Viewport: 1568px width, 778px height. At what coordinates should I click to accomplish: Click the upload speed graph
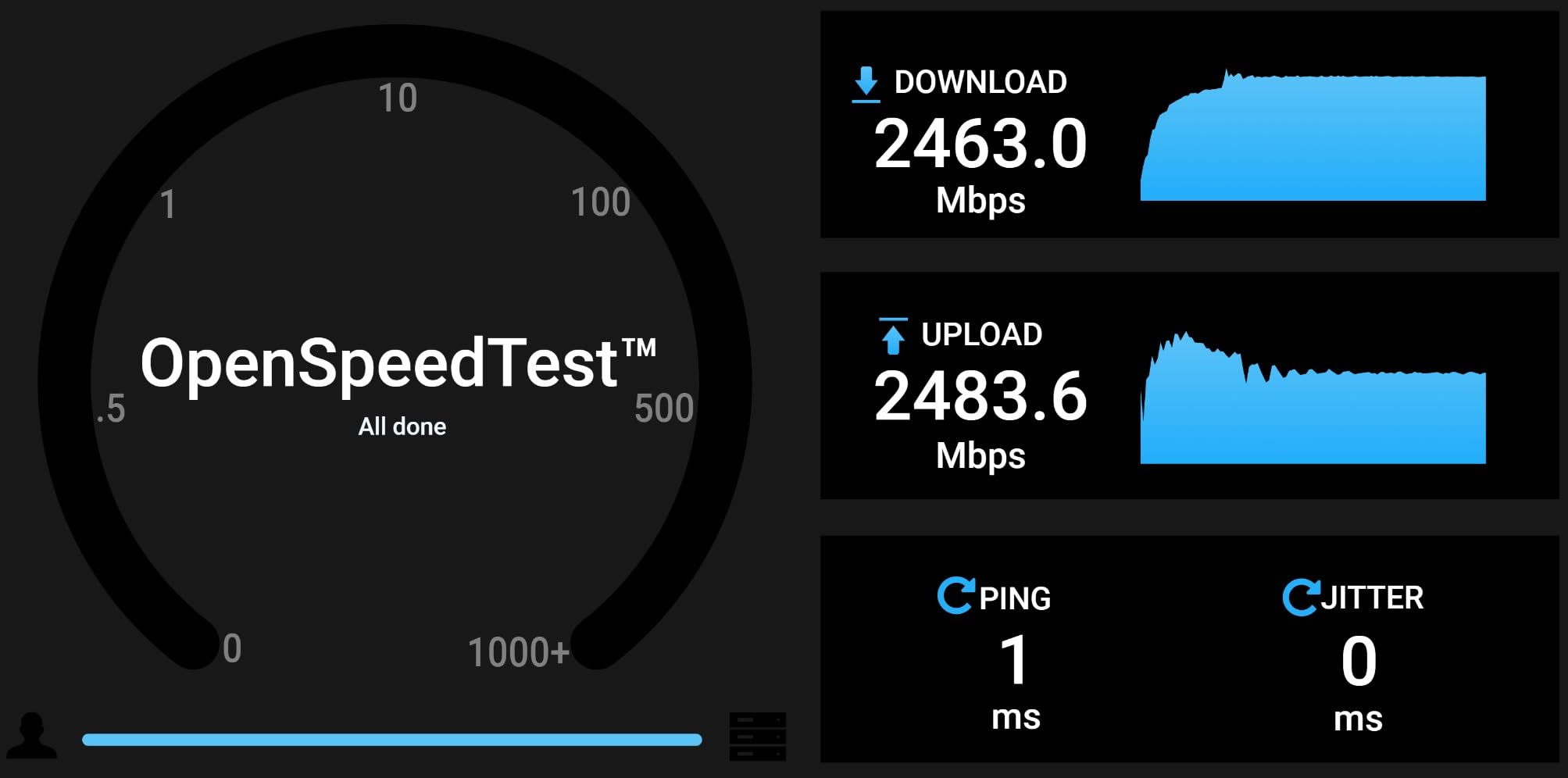(1313, 398)
